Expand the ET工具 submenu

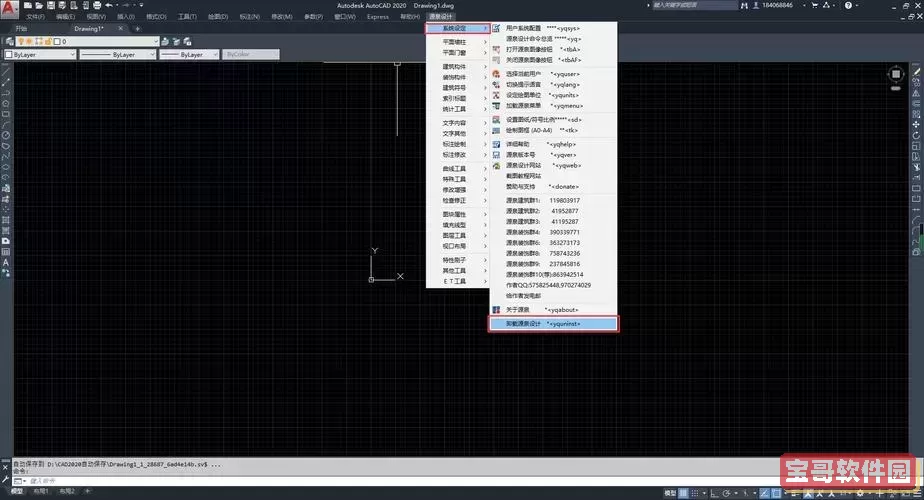coord(458,281)
